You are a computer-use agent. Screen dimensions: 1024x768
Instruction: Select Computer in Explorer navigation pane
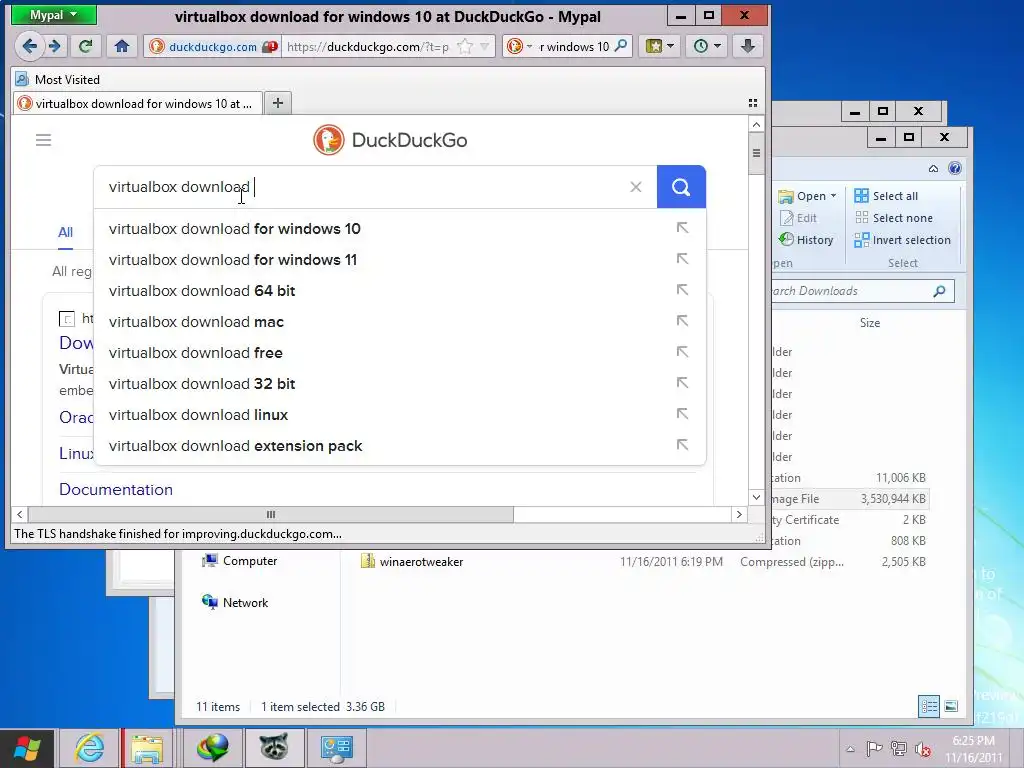pyautogui.click(x=239, y=561)
